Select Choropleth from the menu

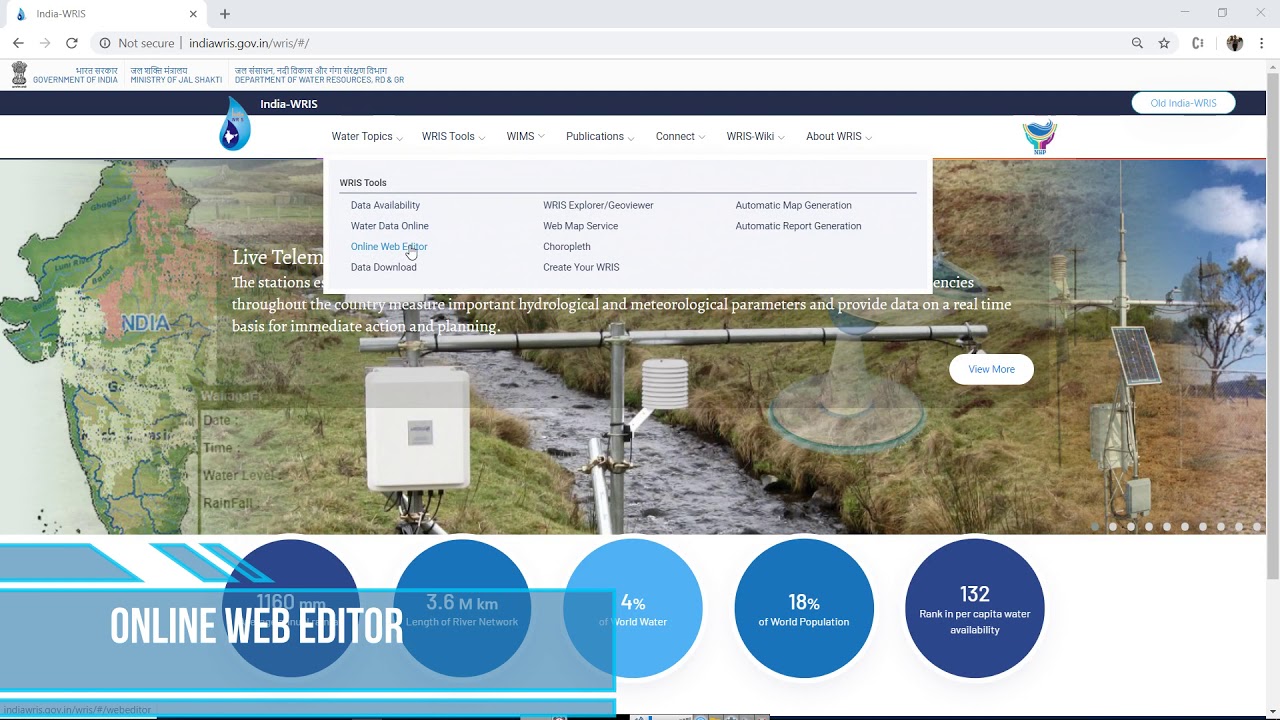pos(566,247)
